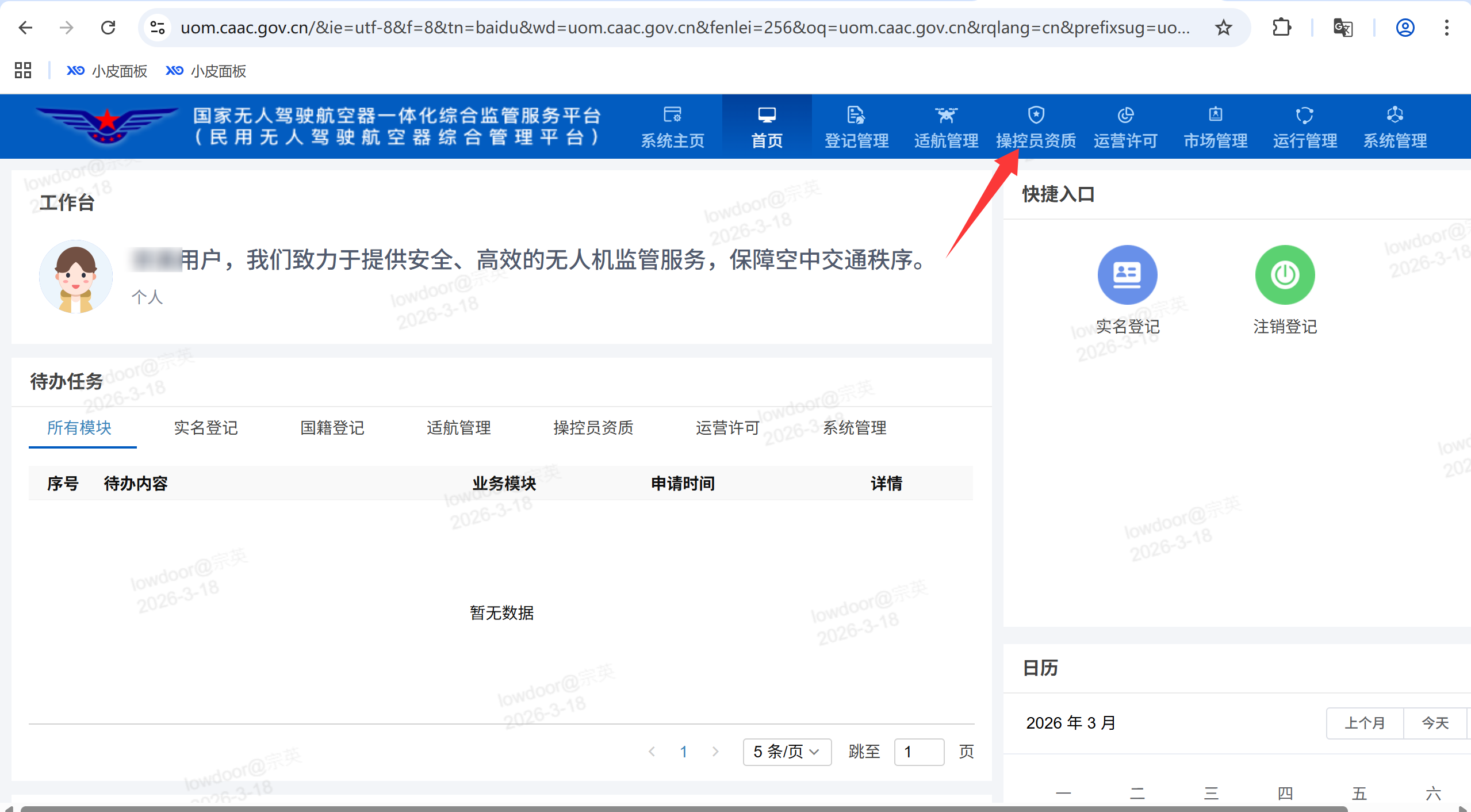Go to next page in pagination
This screenshot has width=1471, height=812.
(x=715, y=752)
